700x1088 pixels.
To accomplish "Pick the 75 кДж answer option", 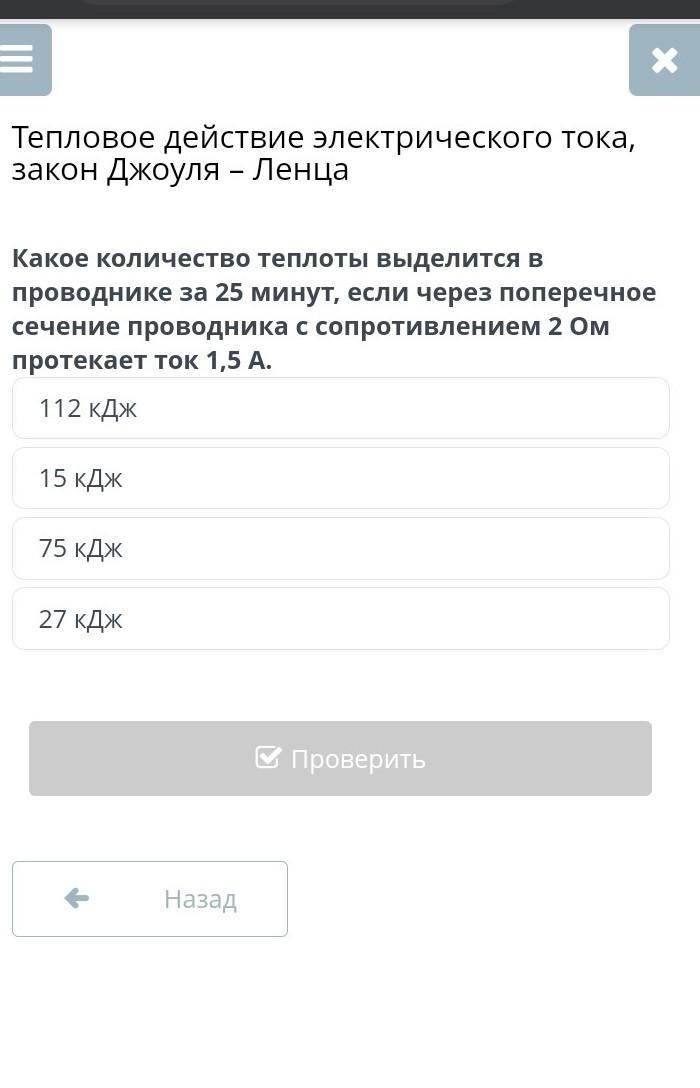I will pos(340,548).
